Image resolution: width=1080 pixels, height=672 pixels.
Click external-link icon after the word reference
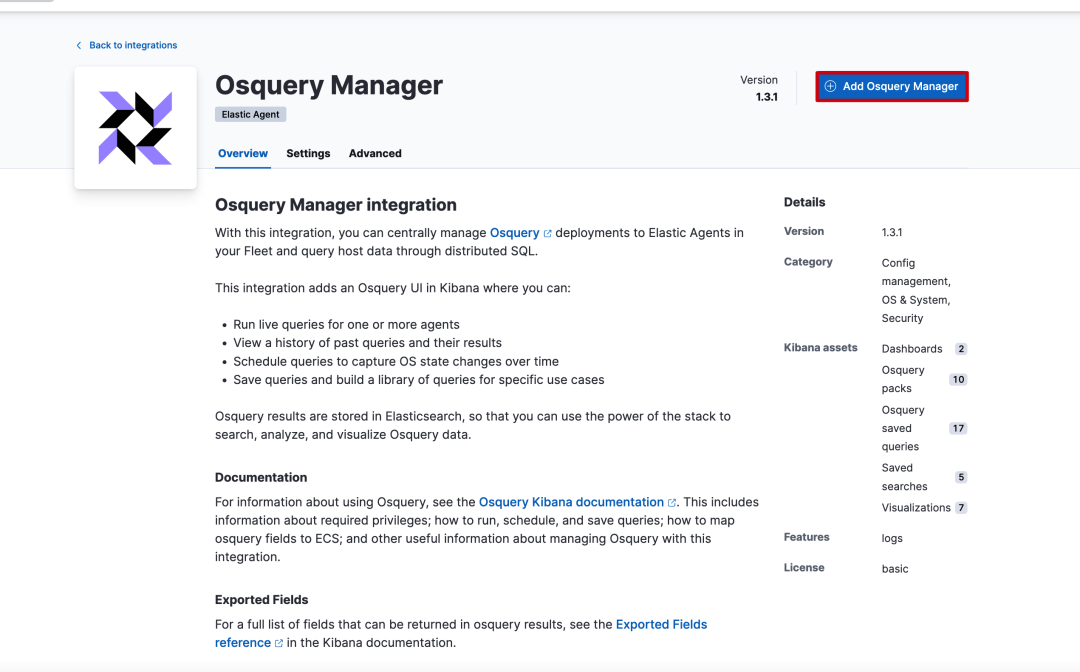click(279, 643)
